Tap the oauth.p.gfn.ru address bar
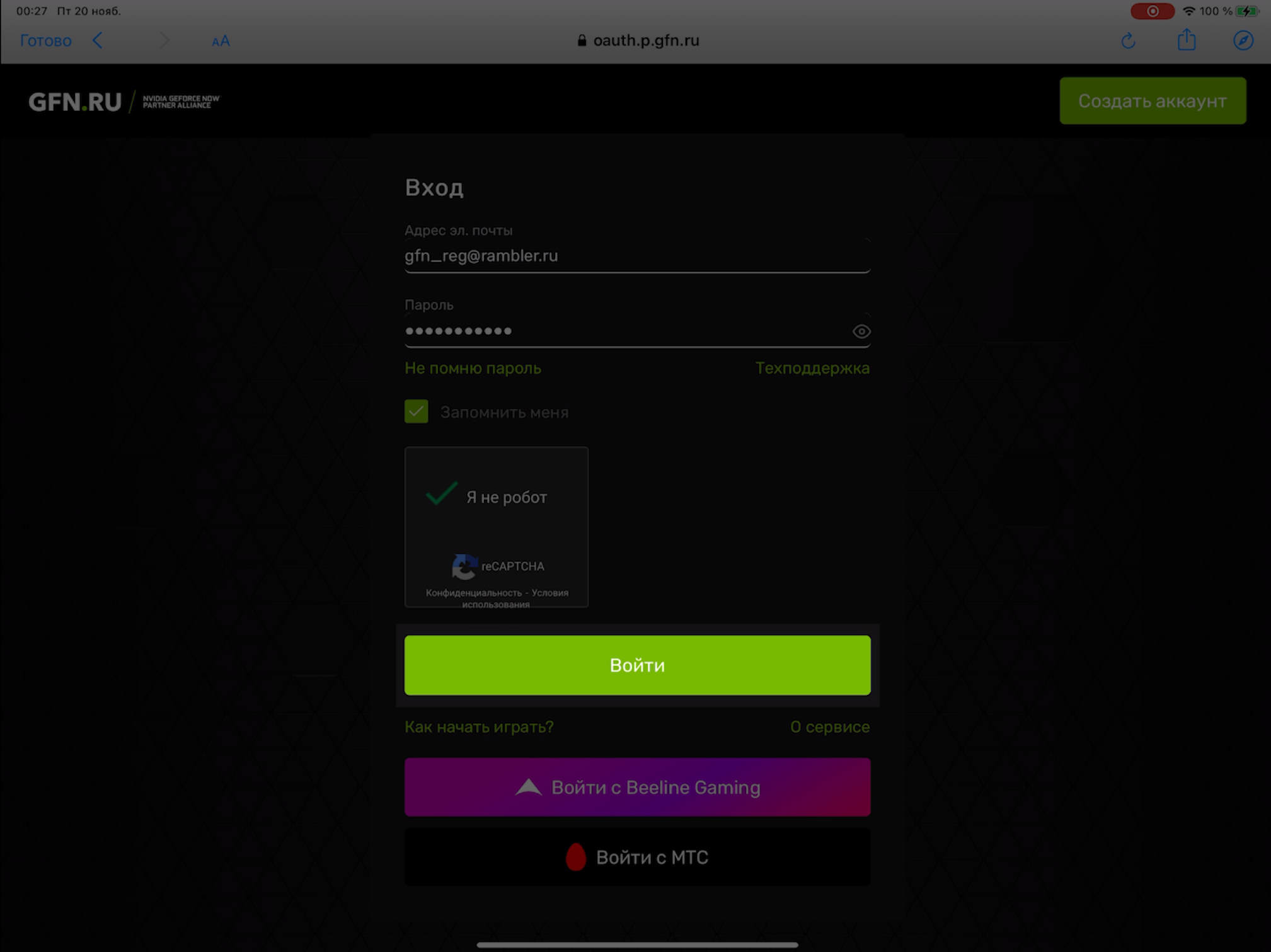Image resolution: width=1271 pixels, height=952 pixels. (638, 40)
